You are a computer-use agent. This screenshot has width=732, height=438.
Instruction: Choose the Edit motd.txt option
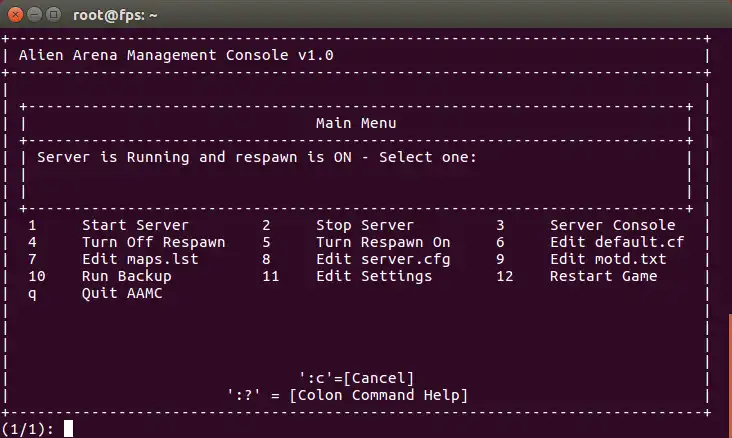tap(607, 259)
